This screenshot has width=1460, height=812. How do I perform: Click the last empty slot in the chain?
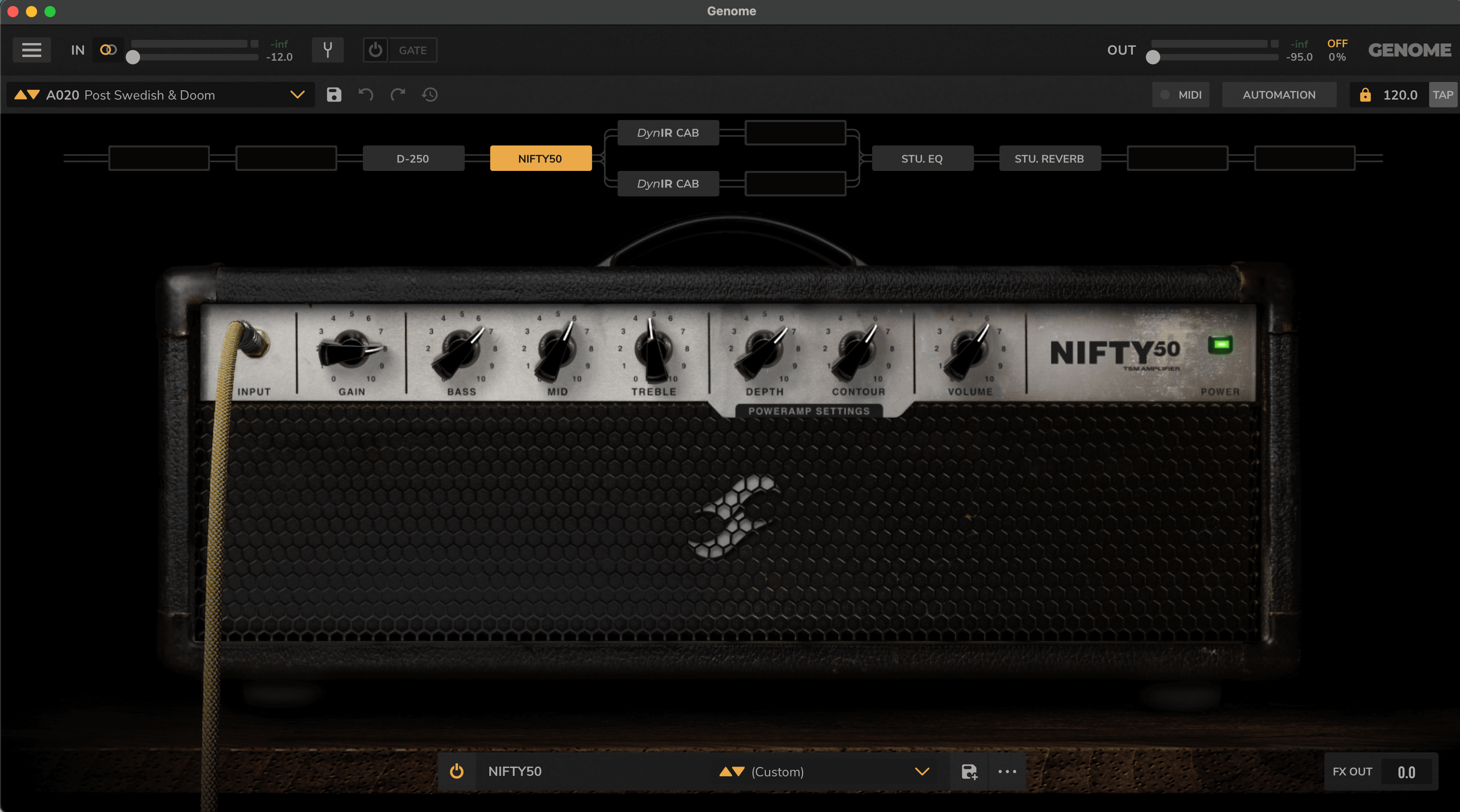coord(1305,158)
